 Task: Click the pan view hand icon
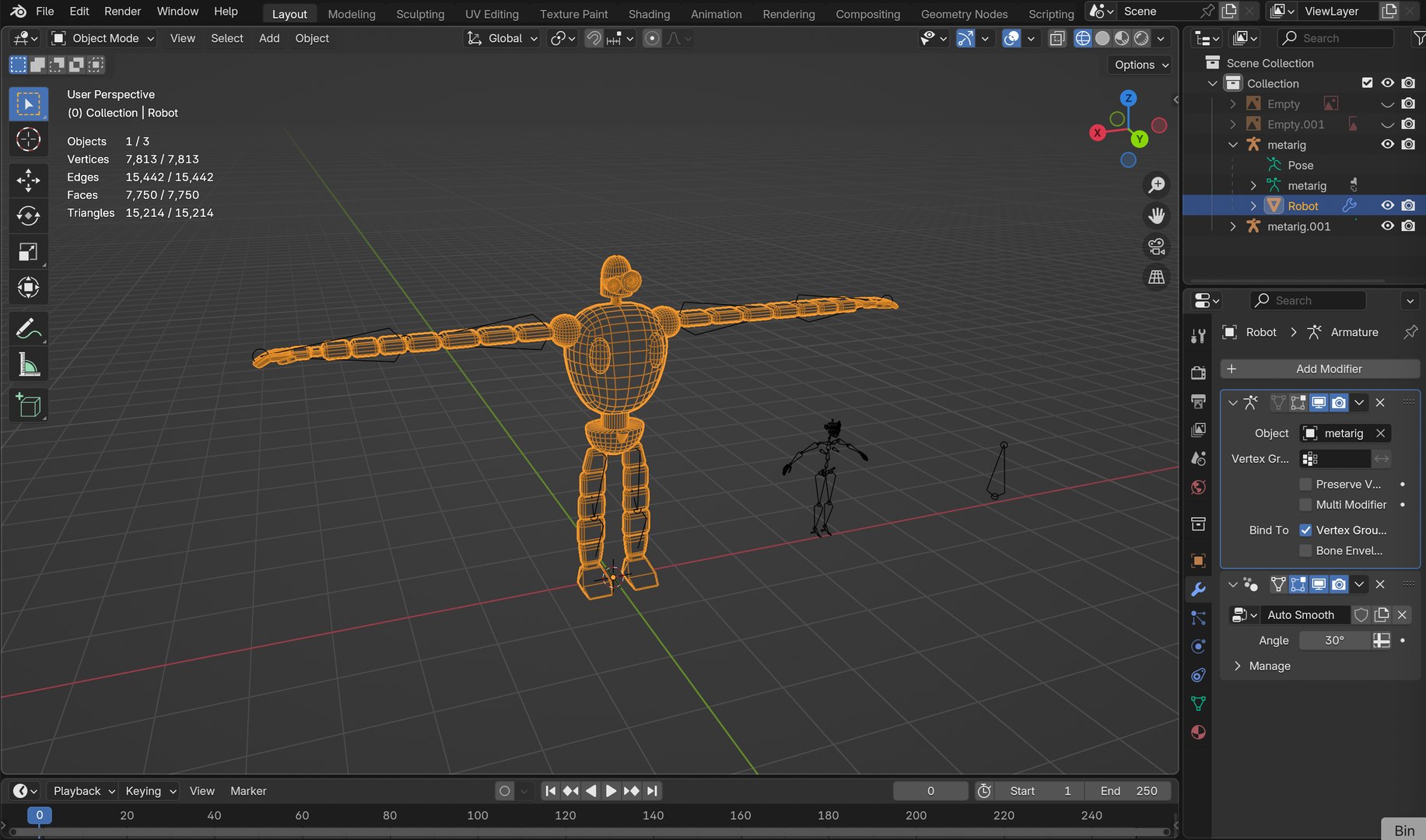click(1156, 215)
